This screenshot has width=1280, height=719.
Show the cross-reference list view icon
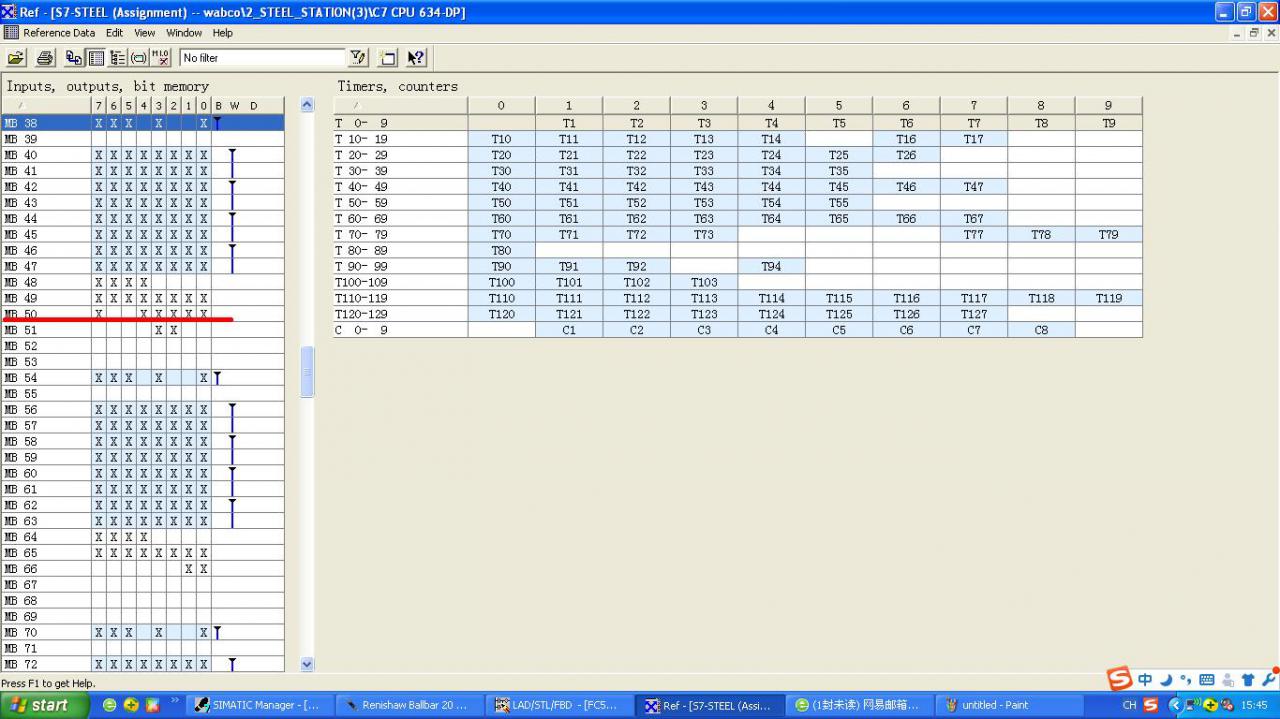(x=74, y=58)
